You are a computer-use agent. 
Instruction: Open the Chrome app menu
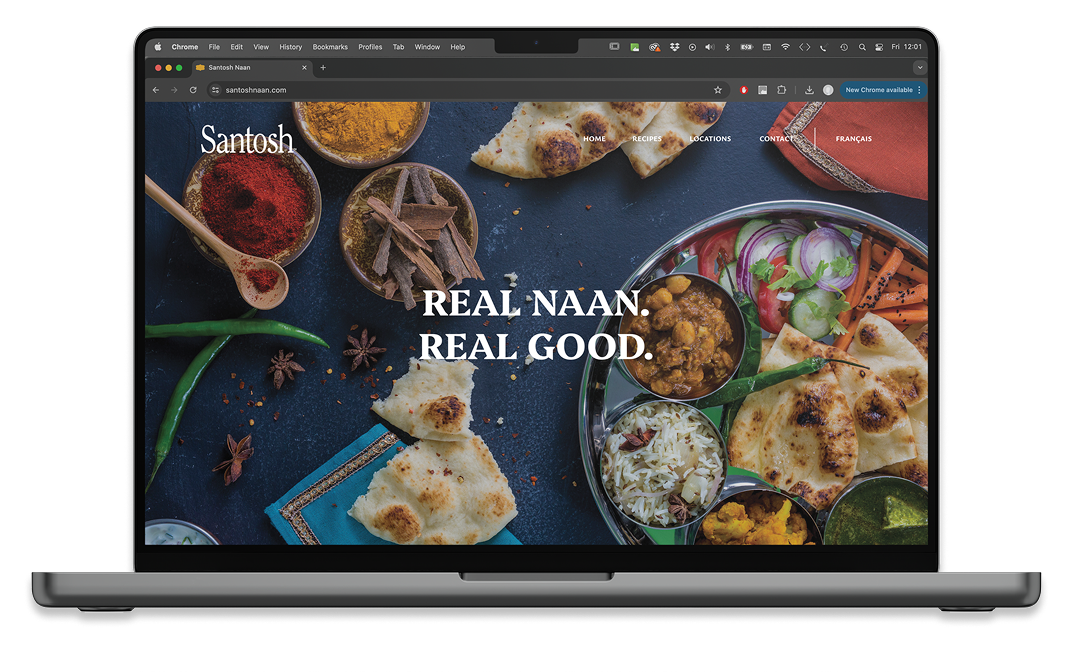(184, 47)
